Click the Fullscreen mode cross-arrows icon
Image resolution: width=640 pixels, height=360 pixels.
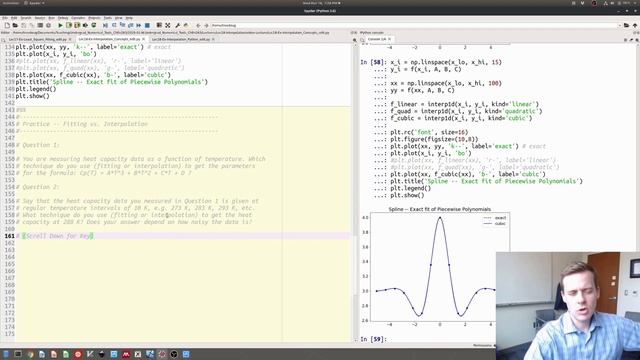[167, 25]
